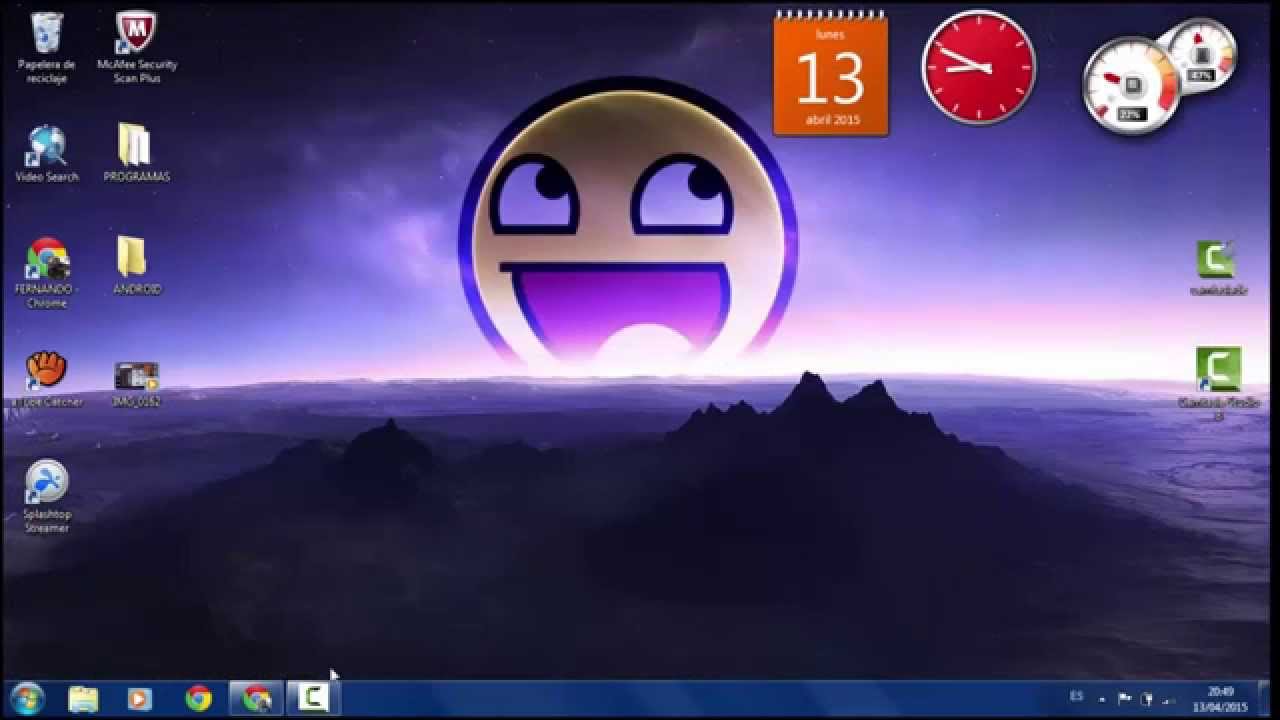The width and height of the screenshot is (1280, 720).
Task: Show hidden system tray icons
Action: point(1102,699)
